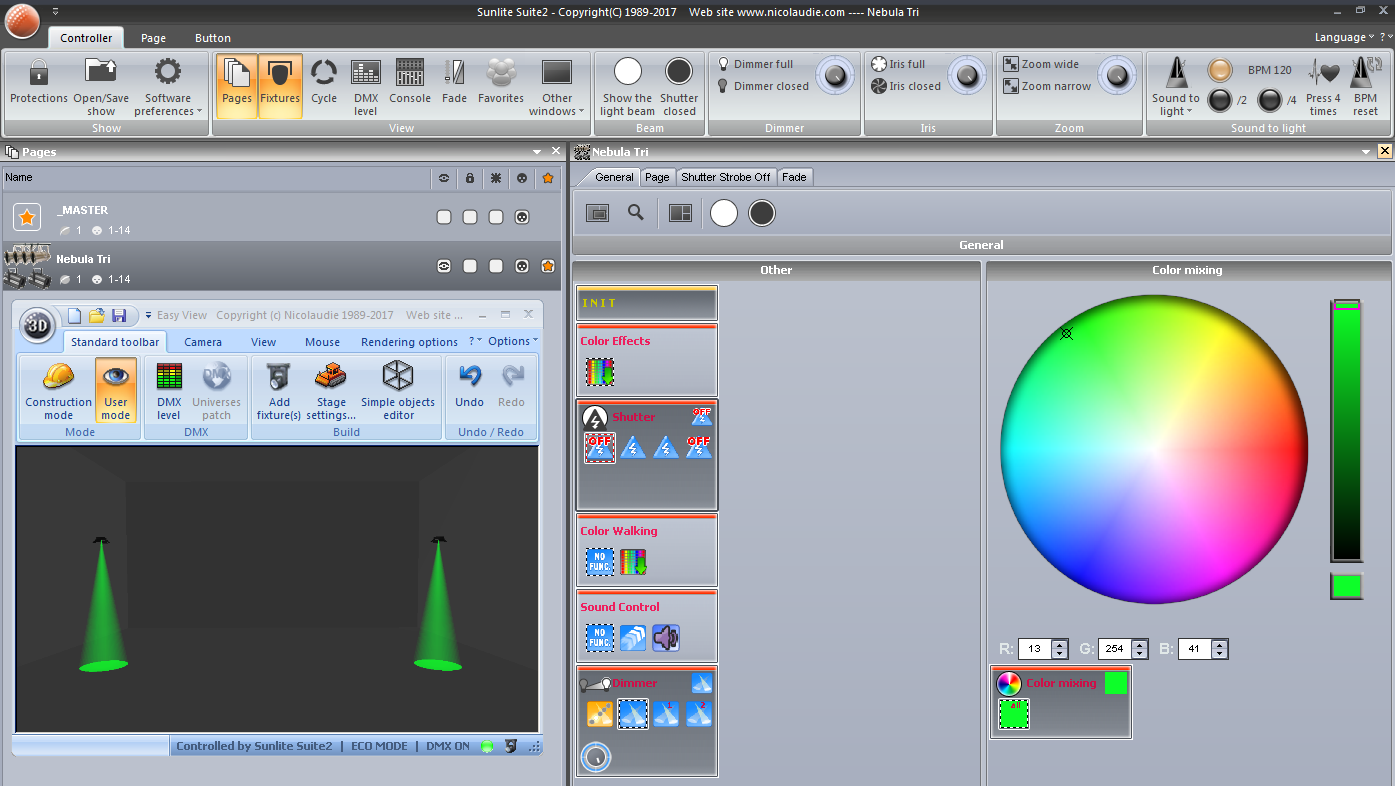Open the Easy View quick access arrow
Viewport: 1395px width, 786px height.
[x=148, y=315]
